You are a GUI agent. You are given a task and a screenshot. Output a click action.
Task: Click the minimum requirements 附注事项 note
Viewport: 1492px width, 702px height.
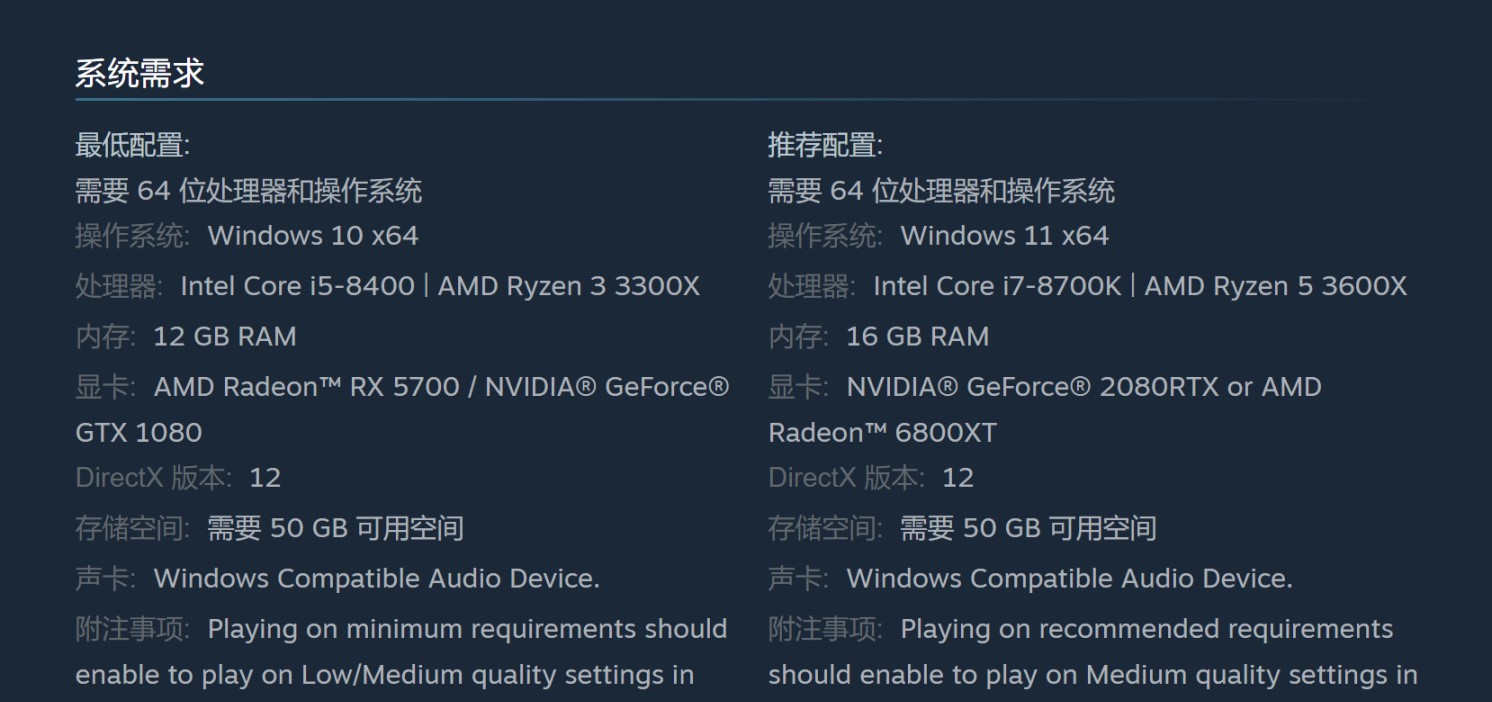401,652
